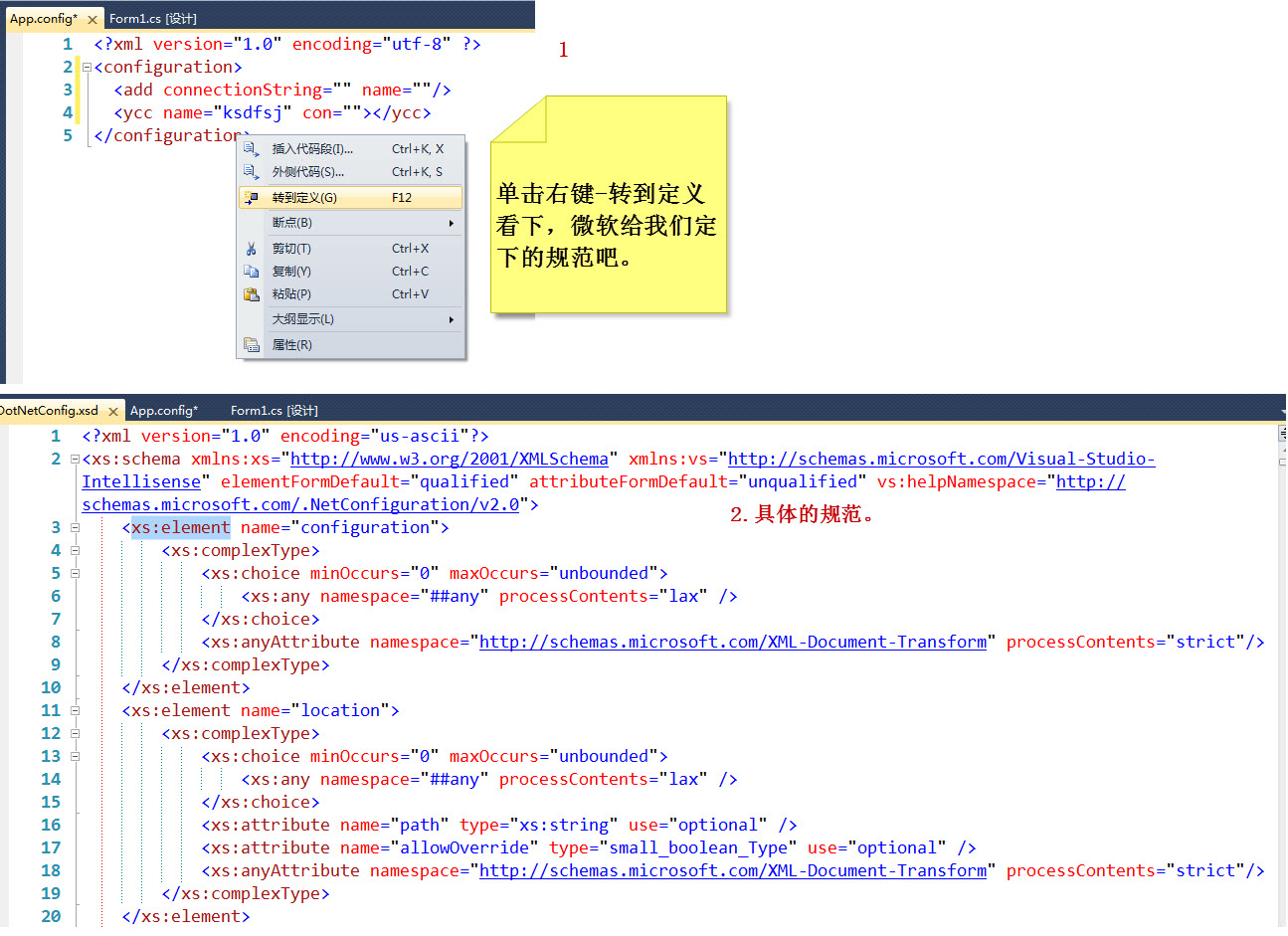Collapse the xs:choice node at line 13

click(x=75, y=757)
